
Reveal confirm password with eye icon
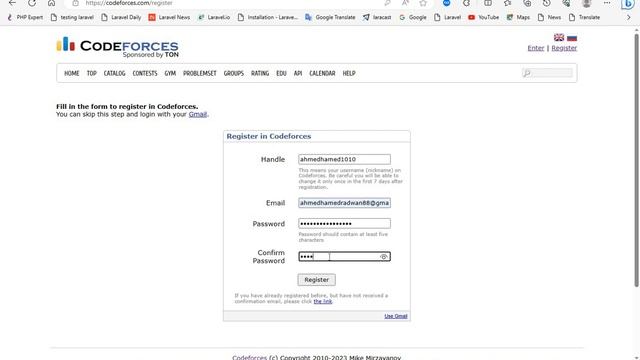pyautogui.click(x=384, y=257)
